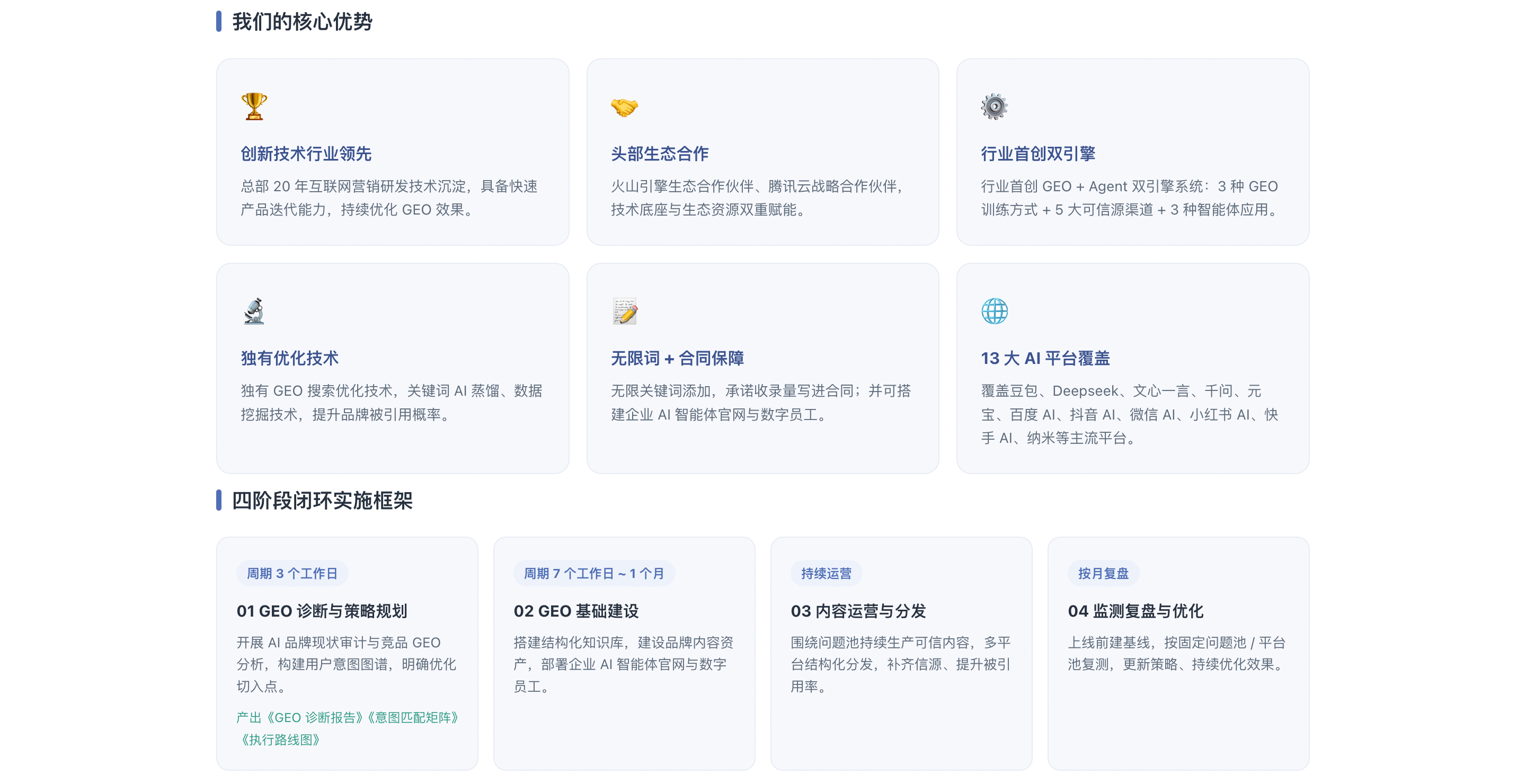
Task: Click the globe icon for AI platform coverage
Action: click(x=994, y=311)
